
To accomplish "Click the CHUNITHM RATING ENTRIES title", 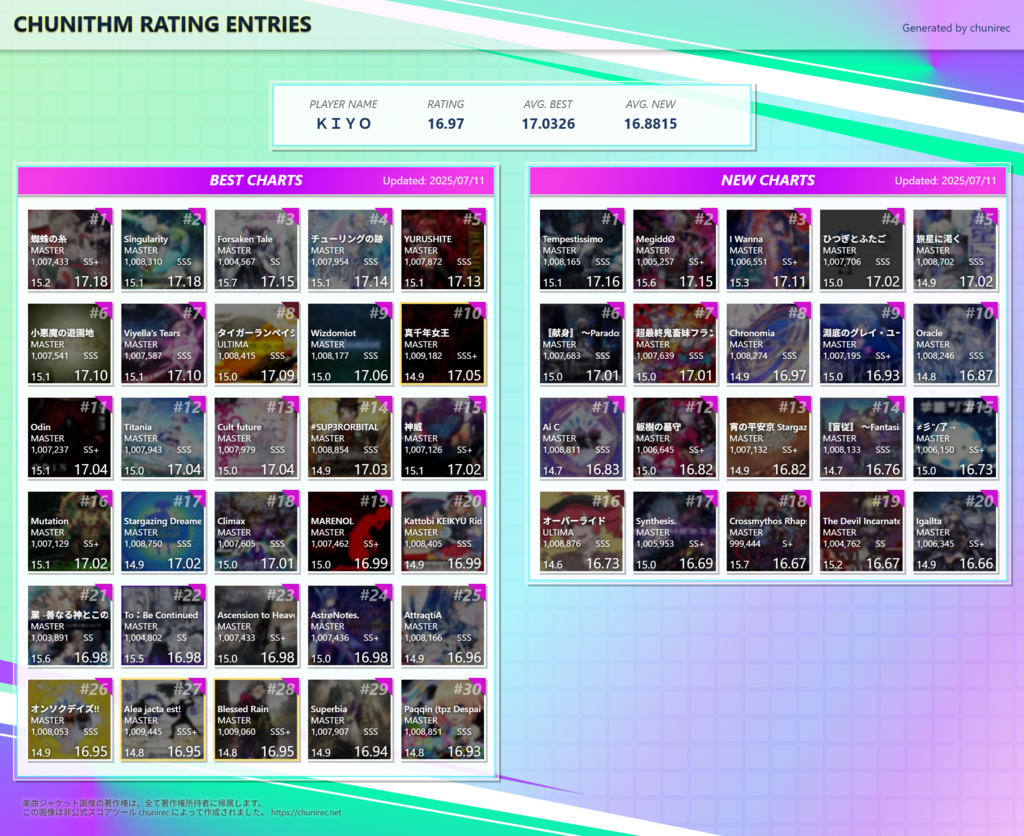I will coord(162,25).
